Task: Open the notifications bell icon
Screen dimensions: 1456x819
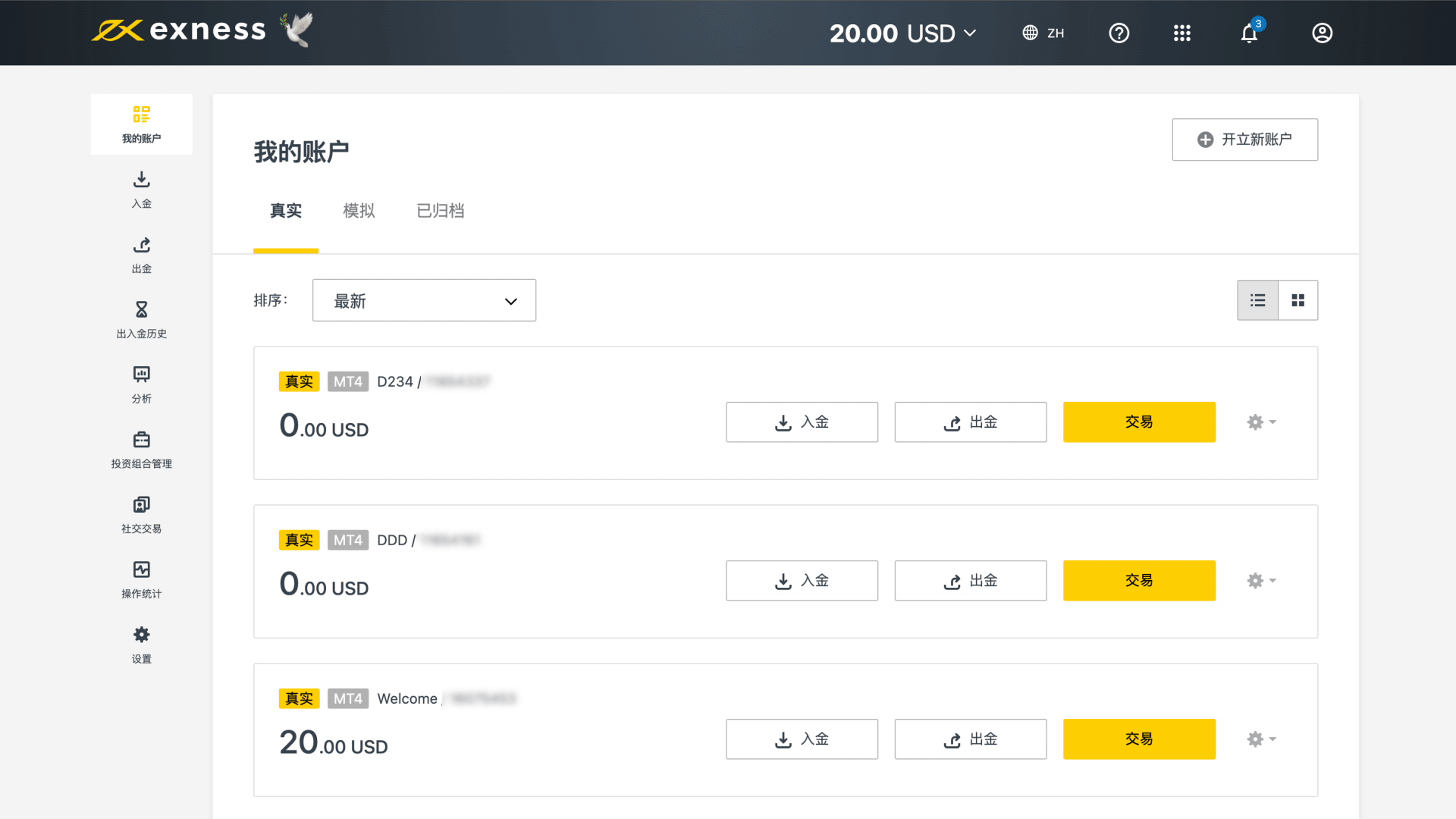Action: (1249, 33)
